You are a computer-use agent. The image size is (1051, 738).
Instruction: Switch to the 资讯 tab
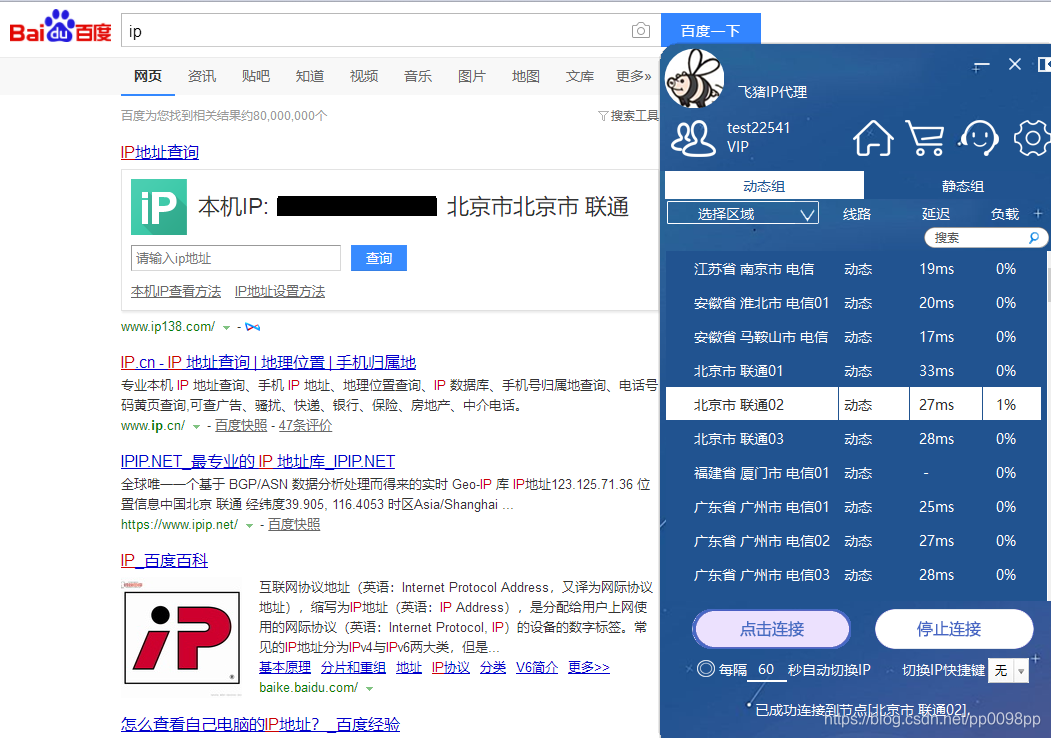(x=202, y=76)
